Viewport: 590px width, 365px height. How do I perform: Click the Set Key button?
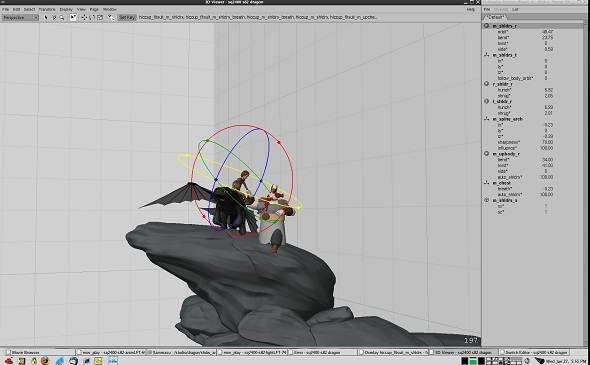[127, 17]
